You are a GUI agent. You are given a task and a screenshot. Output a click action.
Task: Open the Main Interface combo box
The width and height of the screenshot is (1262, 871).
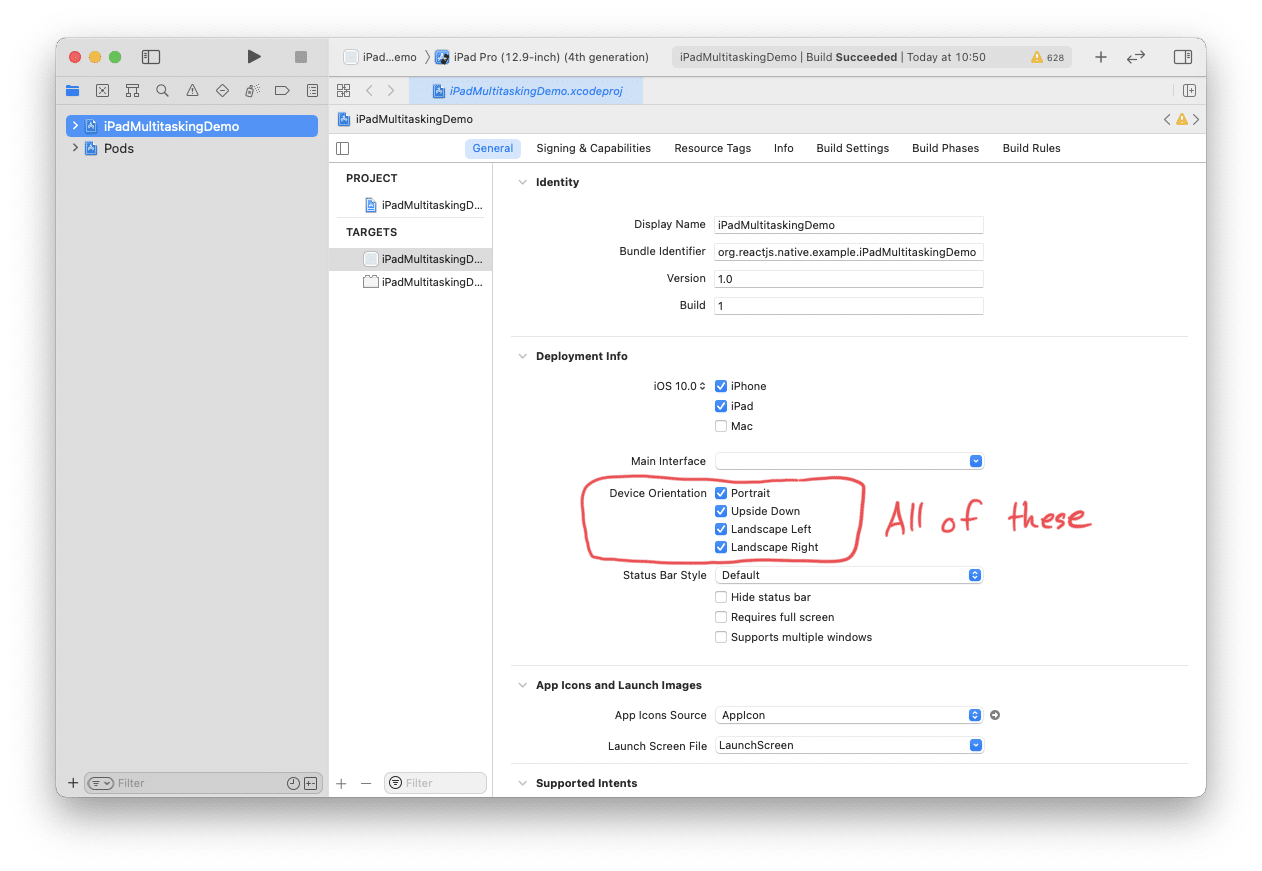tap(849, 461)
